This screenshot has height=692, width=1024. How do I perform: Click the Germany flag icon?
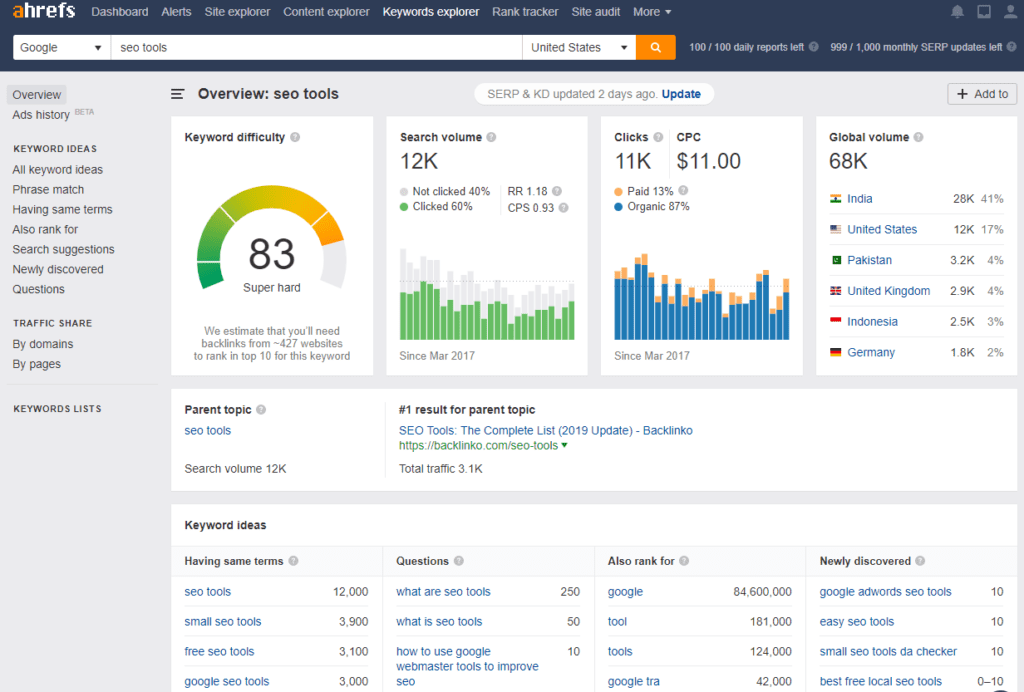pos(835,352)
